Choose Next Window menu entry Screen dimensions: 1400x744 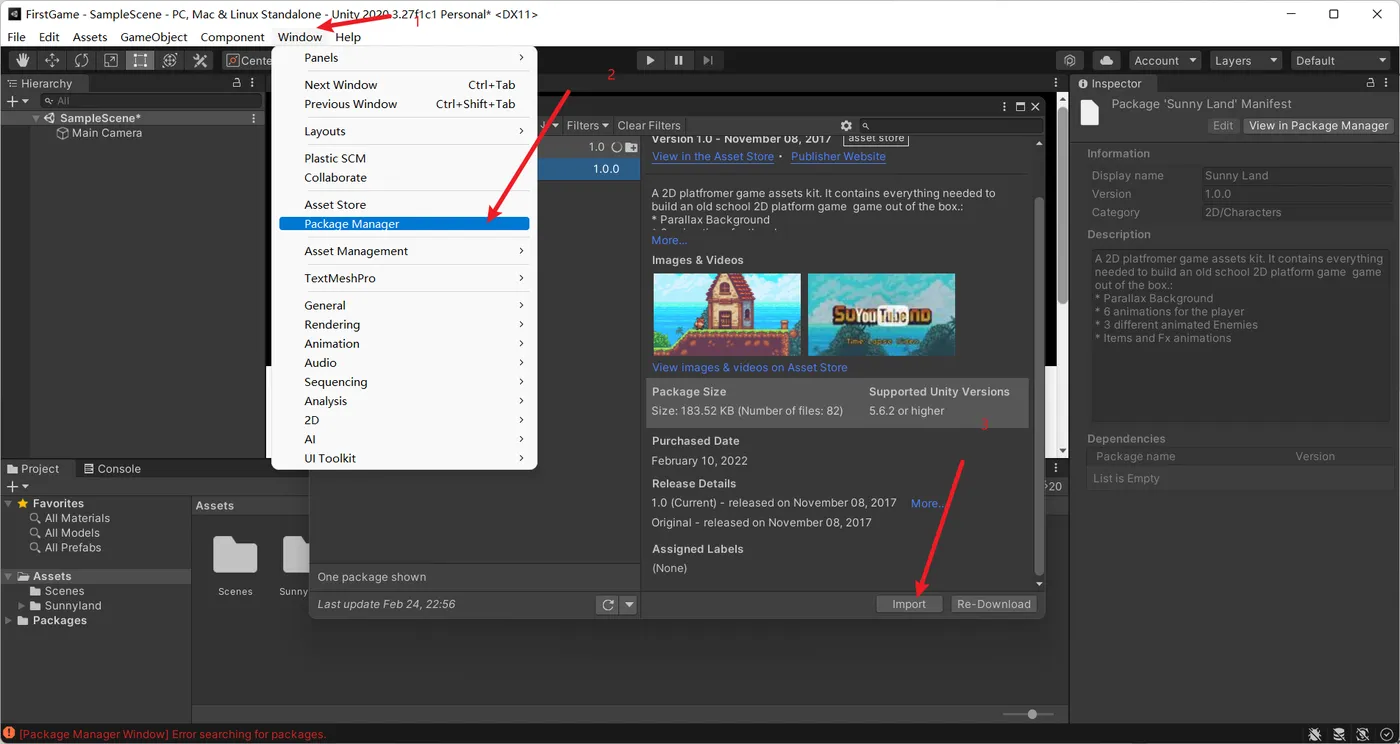404,85
